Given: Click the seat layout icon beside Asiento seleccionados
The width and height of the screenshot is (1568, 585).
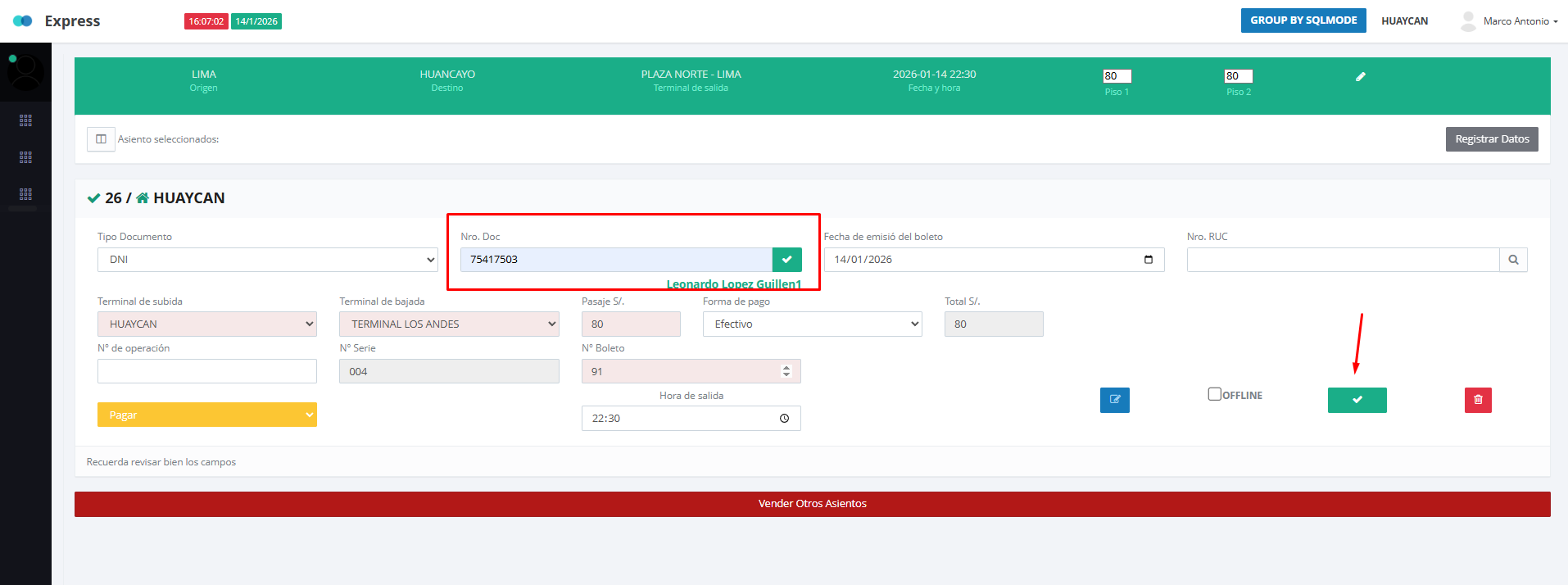Looking at the screenshot, I should click(x=101, y=139).
